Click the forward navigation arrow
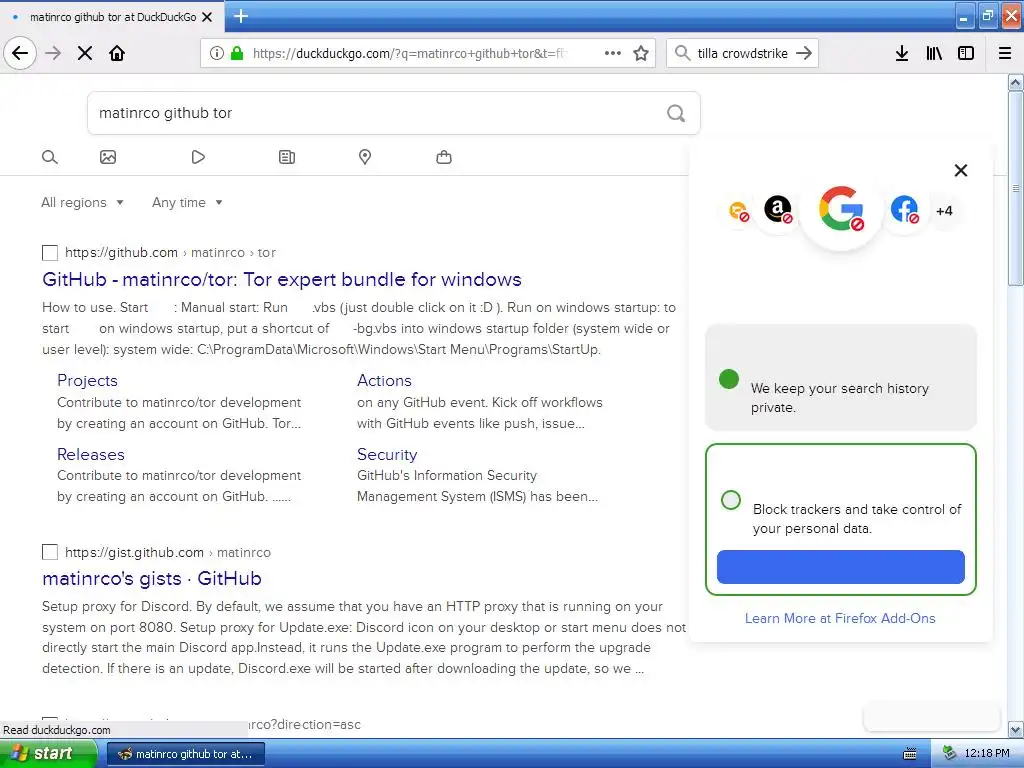1024x768 pixels. [53, 53]
